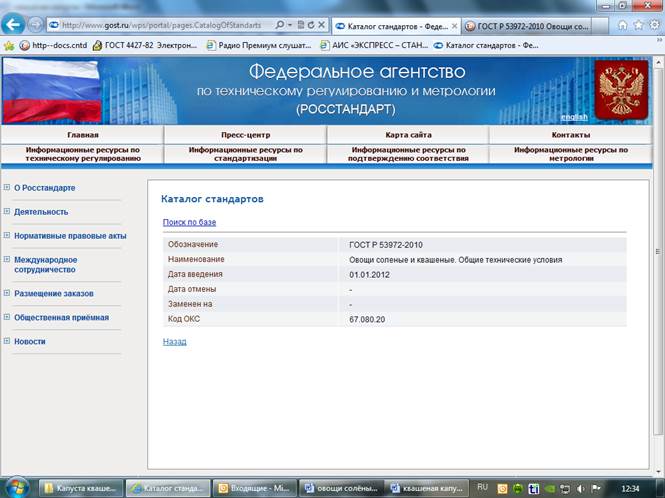This screenshot has height=498, width=665.
Task: Click the gost.ru URL address field
Action: (x=161, y=25)
